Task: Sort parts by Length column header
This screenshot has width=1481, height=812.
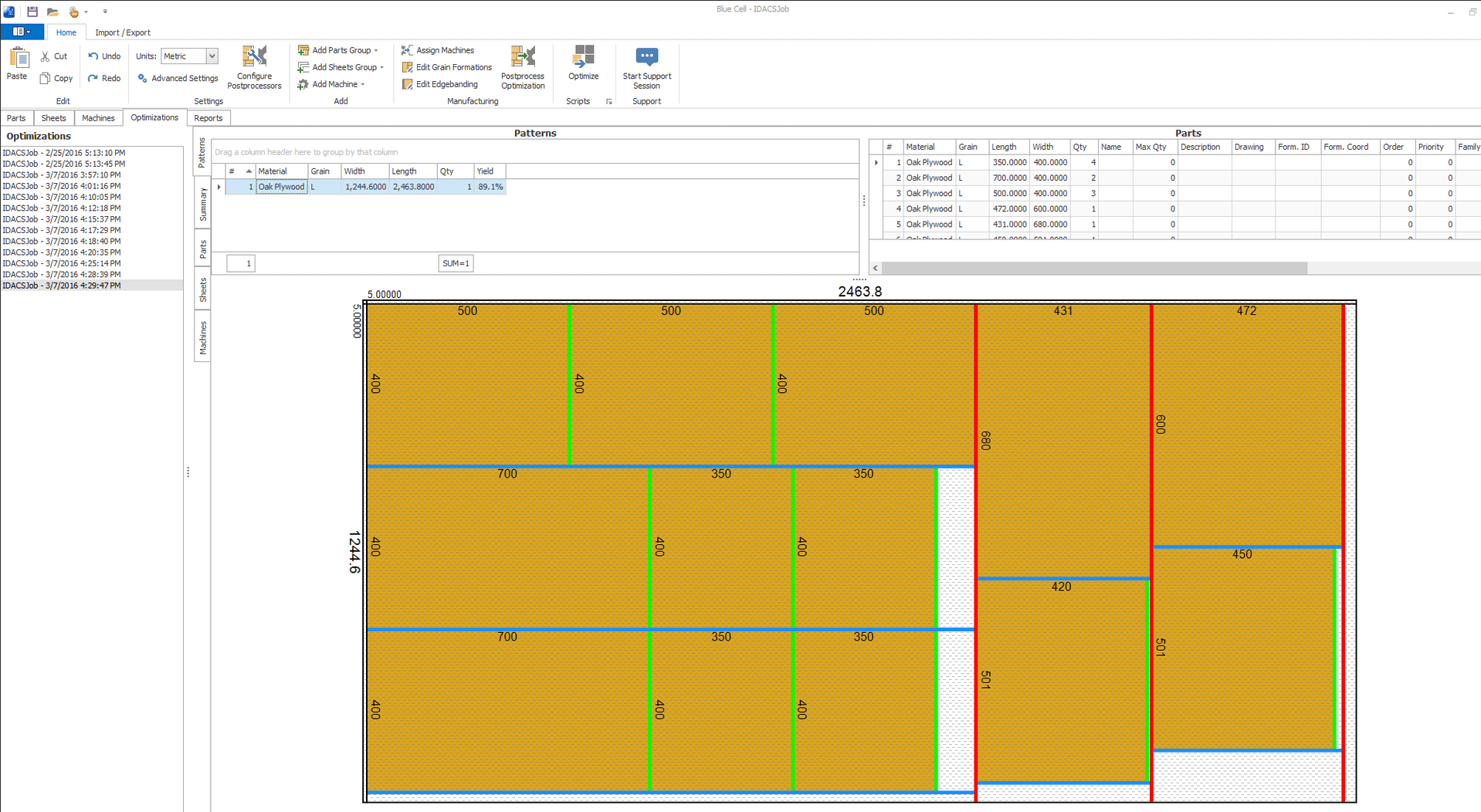Action: coord(1008,147)
